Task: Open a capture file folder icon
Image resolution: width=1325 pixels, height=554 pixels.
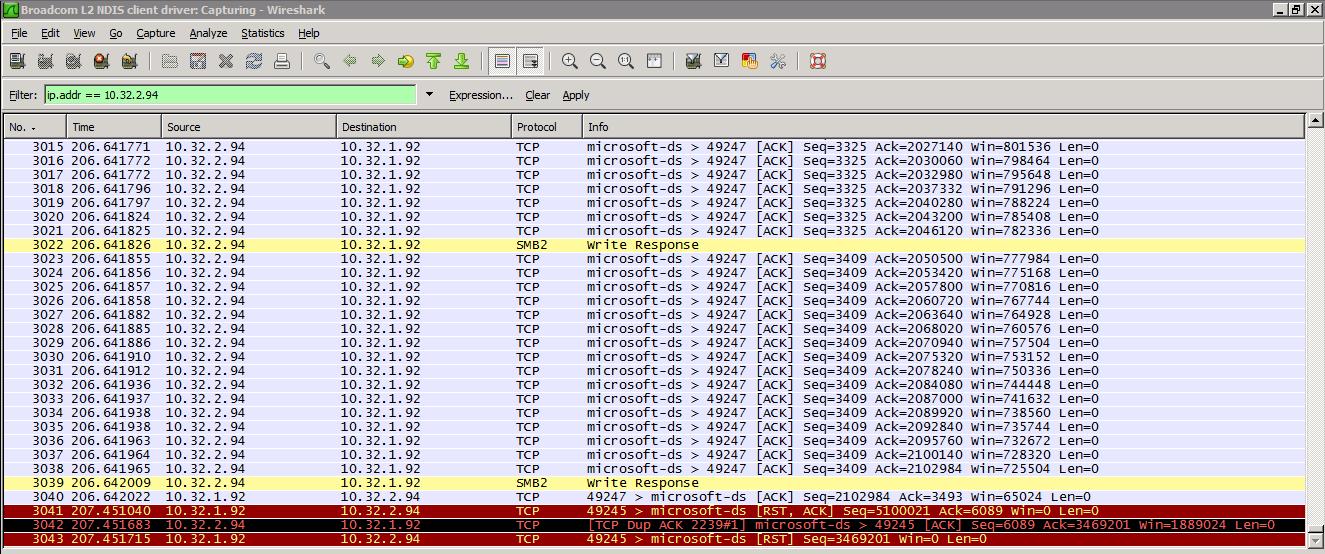Action: (170, 61)
